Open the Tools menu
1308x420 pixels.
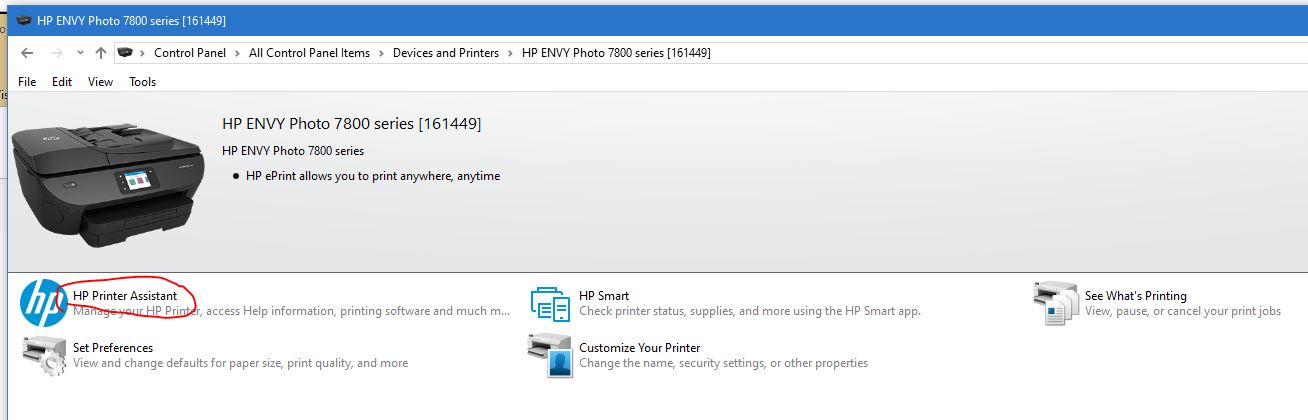pyautogui.click(x=142, y=82)
